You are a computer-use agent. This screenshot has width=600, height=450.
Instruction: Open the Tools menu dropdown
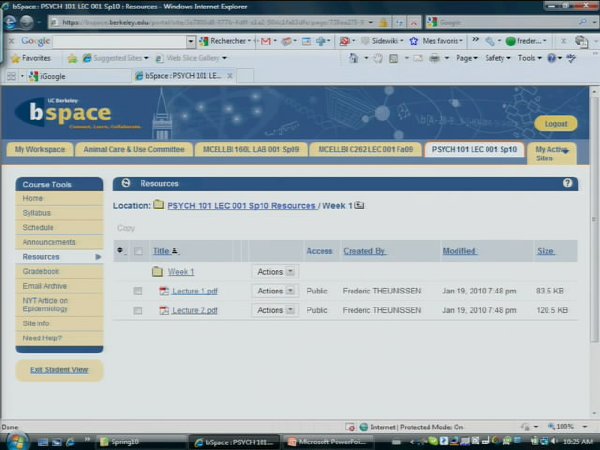click(530, 58)
